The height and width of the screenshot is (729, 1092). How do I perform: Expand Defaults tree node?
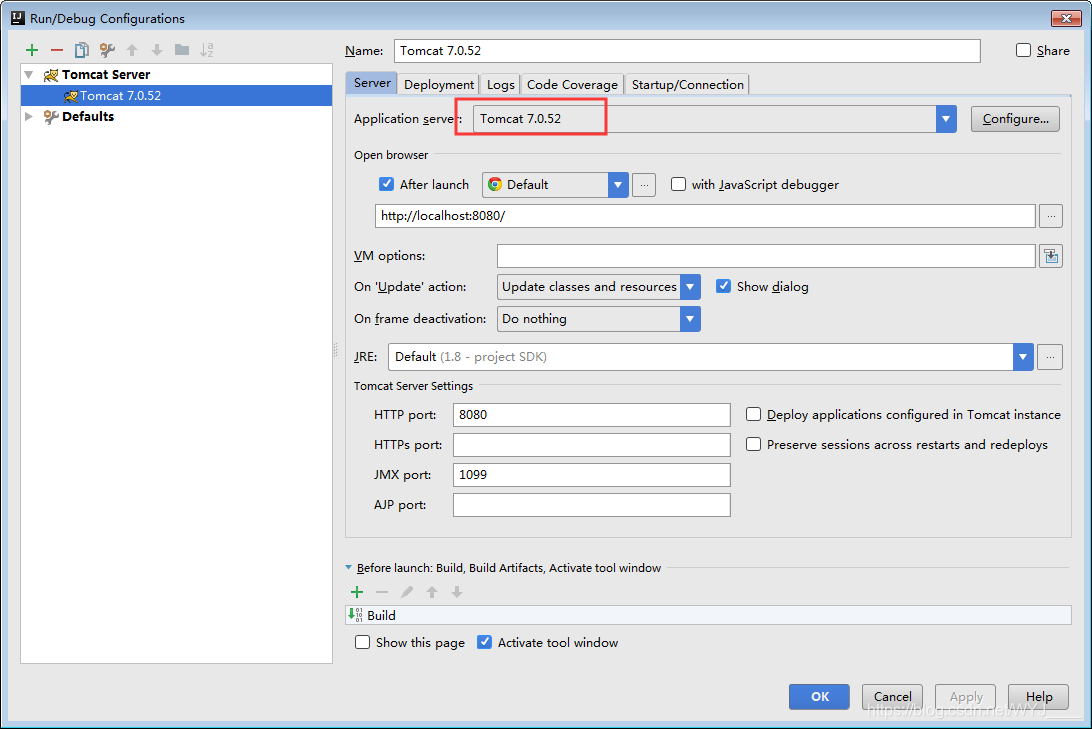point(29,116)
